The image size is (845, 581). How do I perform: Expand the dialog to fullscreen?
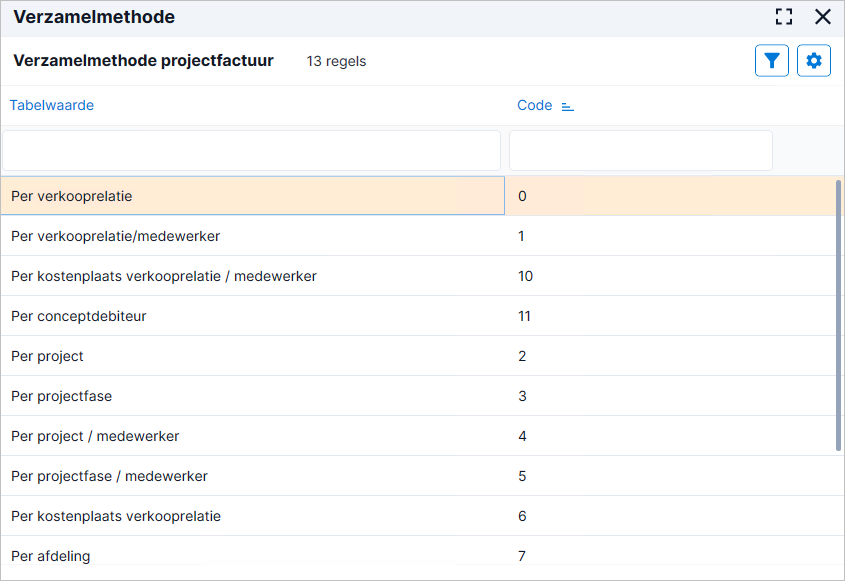point(784,17)
